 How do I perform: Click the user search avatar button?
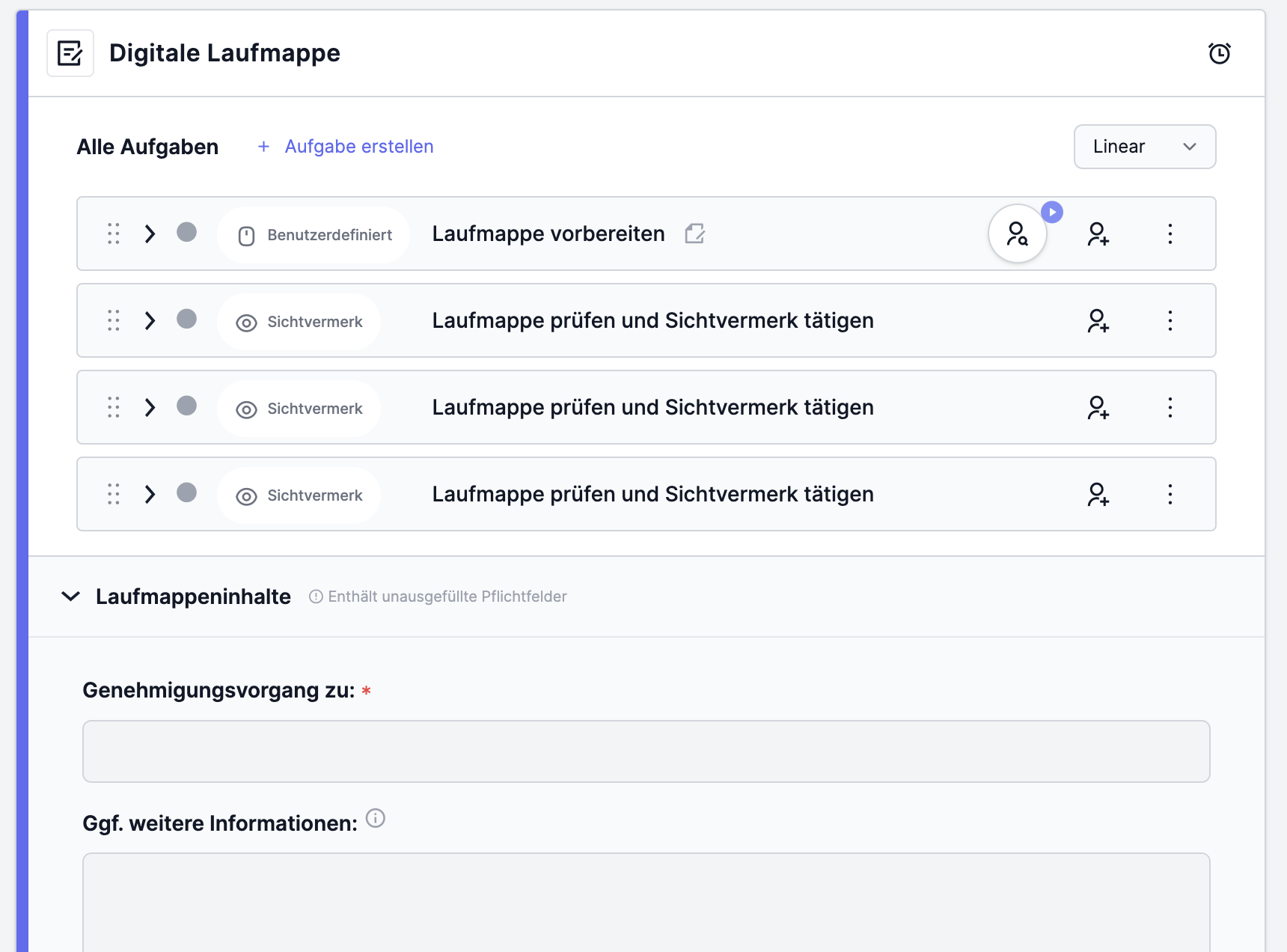click(1018, 234)
